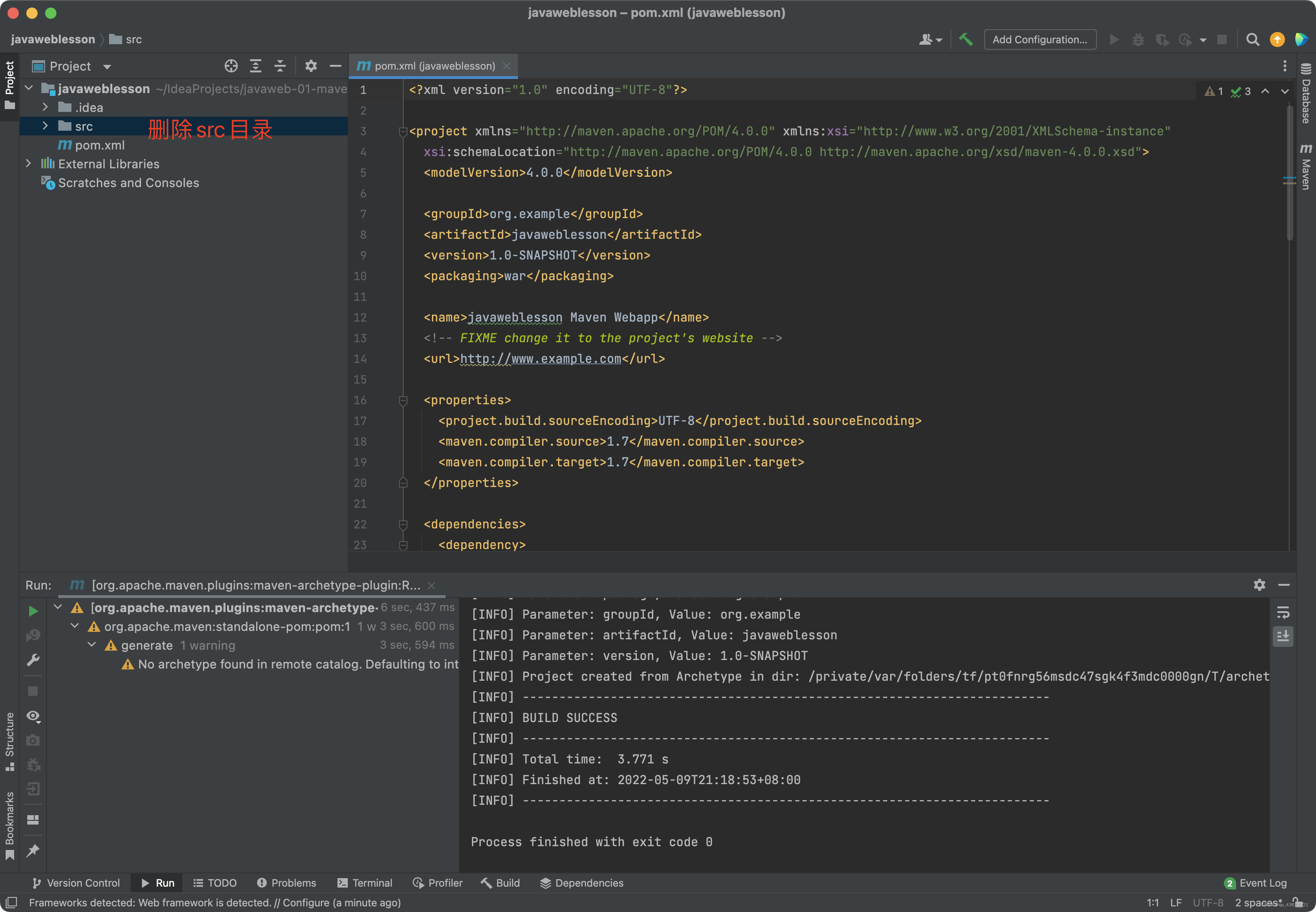Click the Select Opened File target icon
Viewport: 1316px width, 912px height.
[231, 66]
